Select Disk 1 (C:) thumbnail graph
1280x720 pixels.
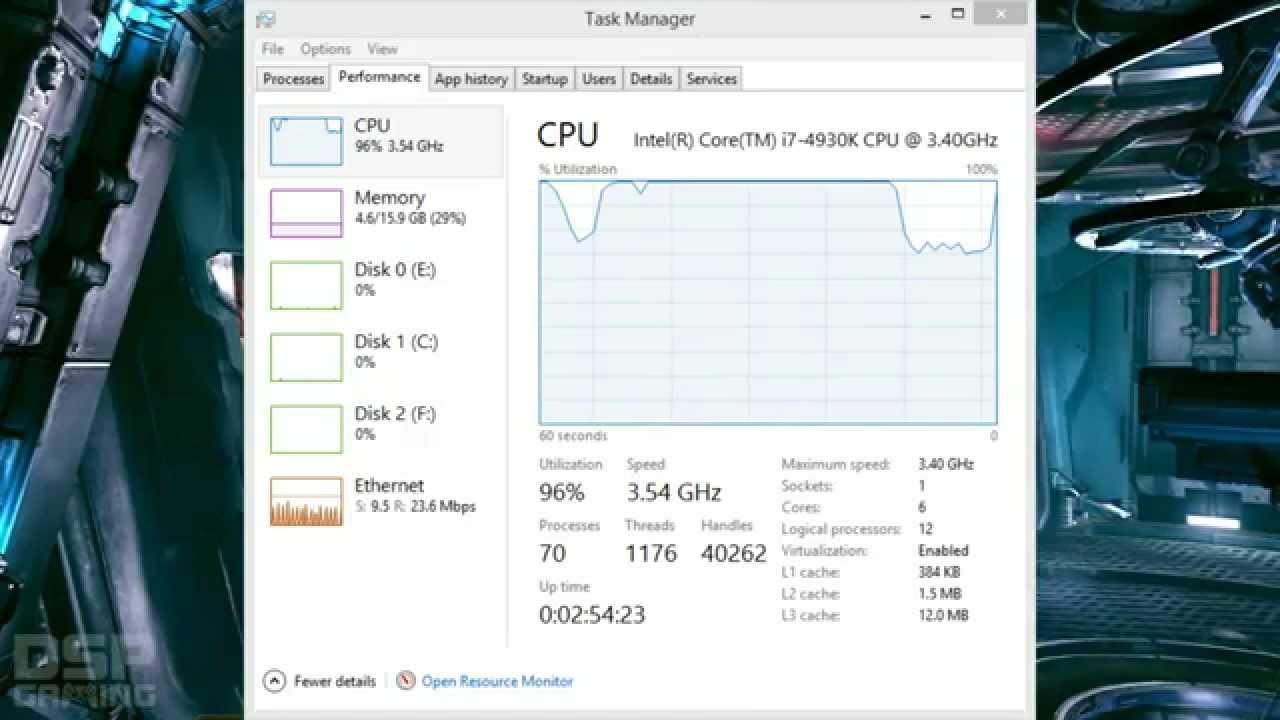306,357
